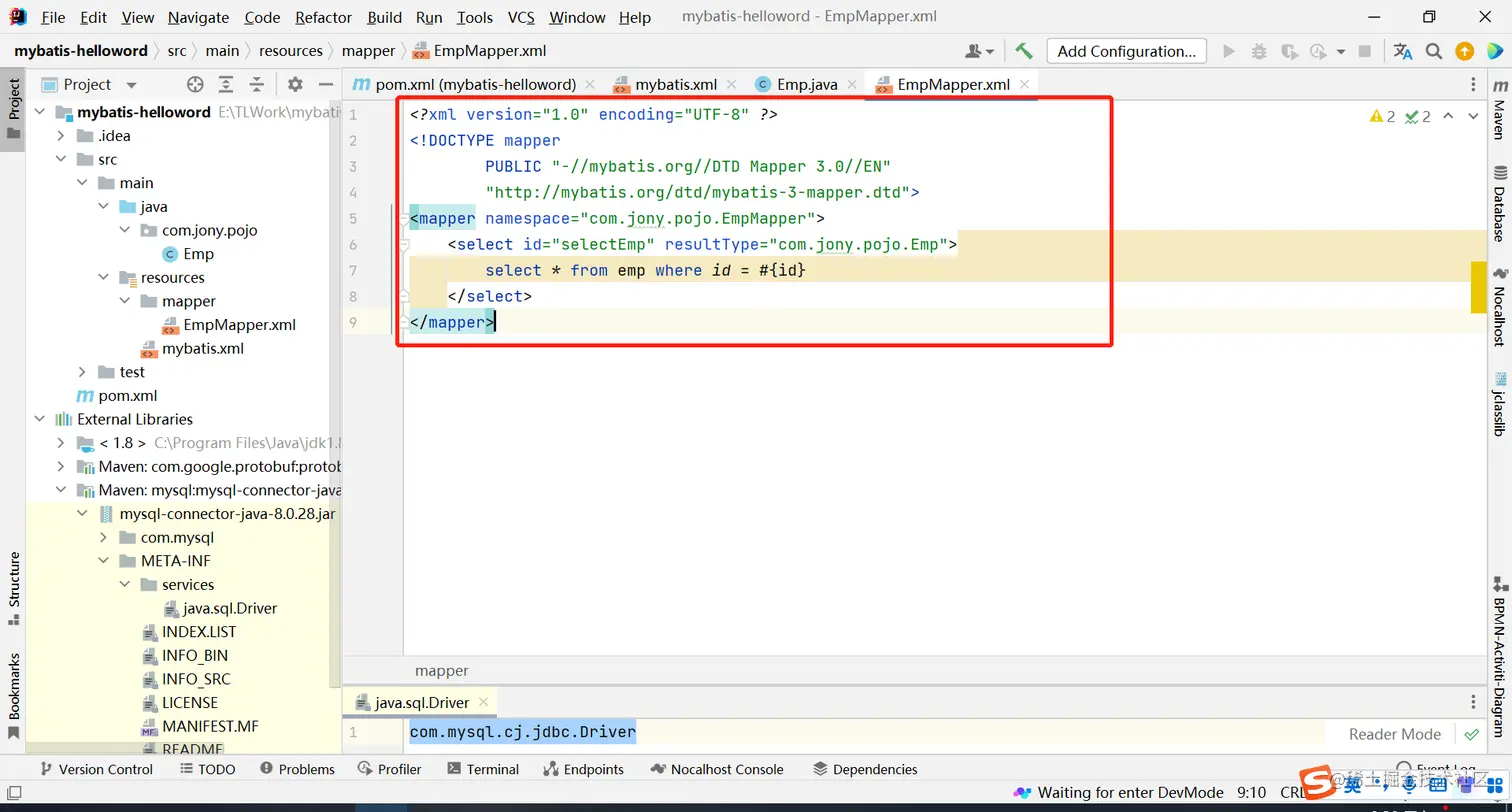This screenshot has width=1512, height=812.
Task: Open the user account dropdown
Action: pyautogui.click(x=980, y=51)
